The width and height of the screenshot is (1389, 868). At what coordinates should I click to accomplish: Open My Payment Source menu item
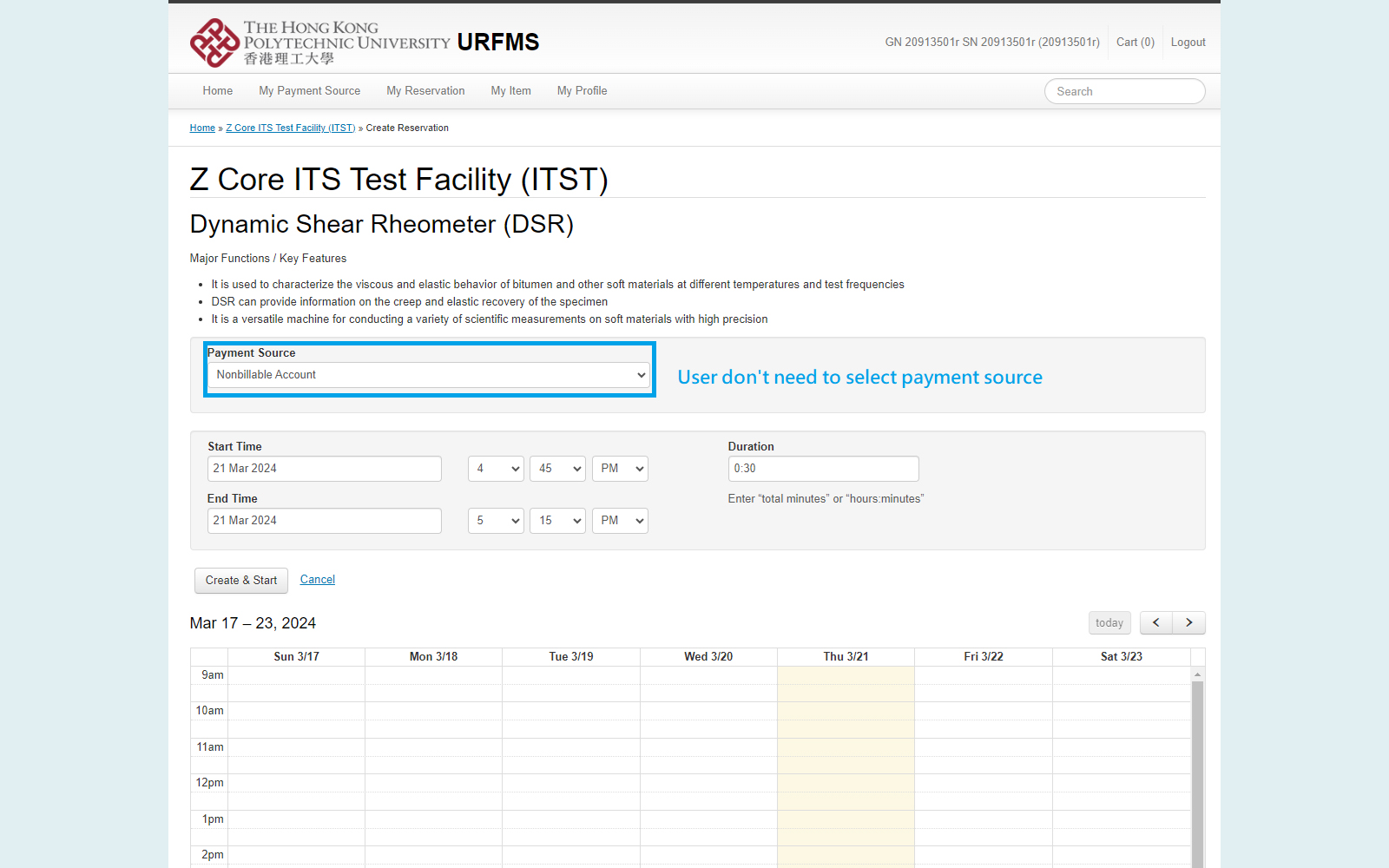click(x=309, y=91)
